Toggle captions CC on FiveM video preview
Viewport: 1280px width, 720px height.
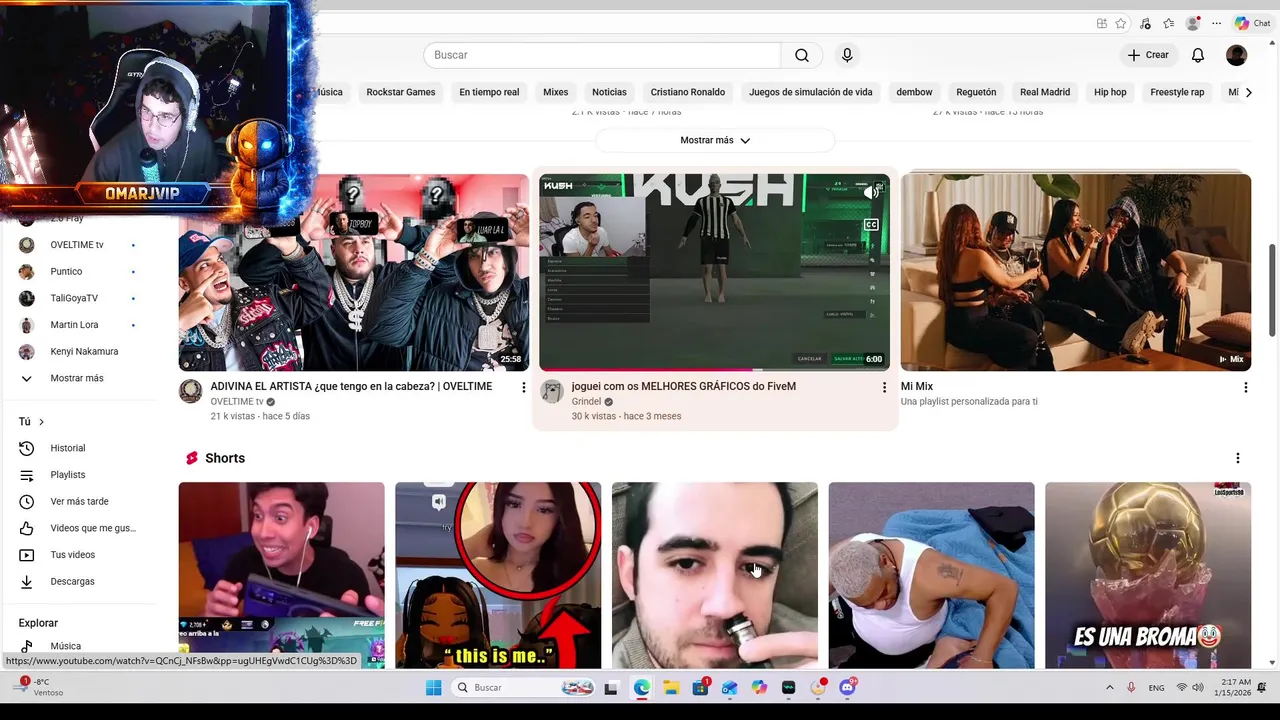click(871, 225)
